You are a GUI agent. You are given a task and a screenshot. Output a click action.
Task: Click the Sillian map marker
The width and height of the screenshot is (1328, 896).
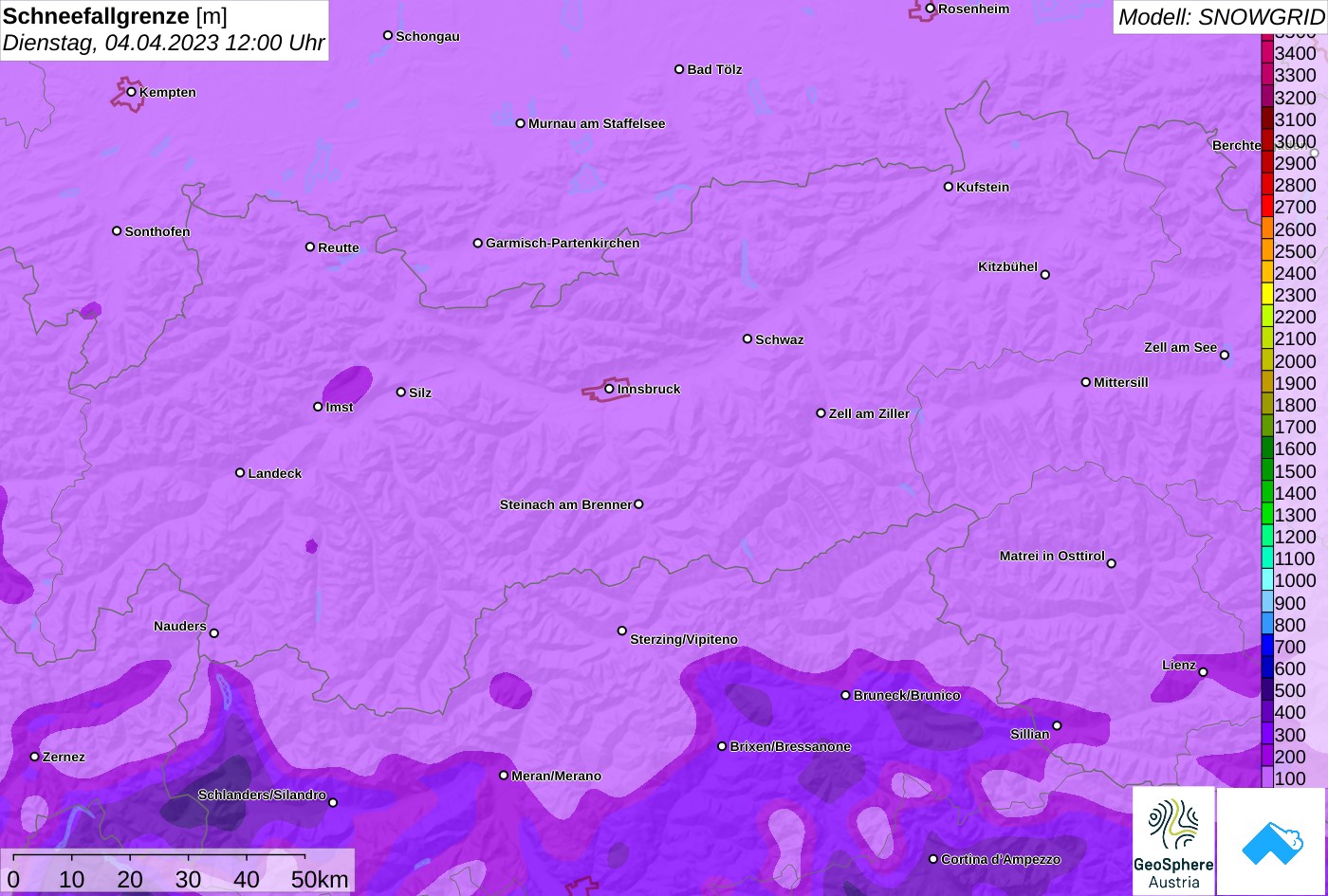pos(1057,726)
